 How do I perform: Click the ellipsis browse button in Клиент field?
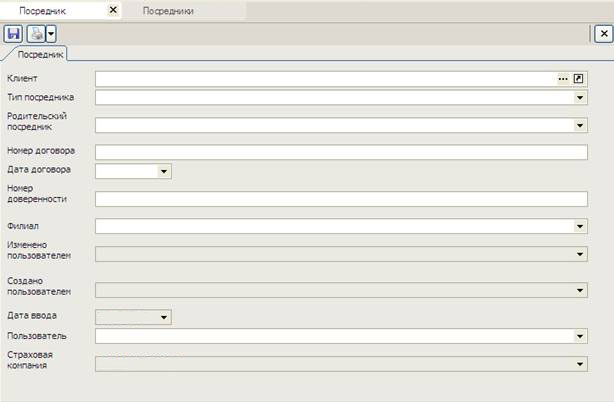563,79
